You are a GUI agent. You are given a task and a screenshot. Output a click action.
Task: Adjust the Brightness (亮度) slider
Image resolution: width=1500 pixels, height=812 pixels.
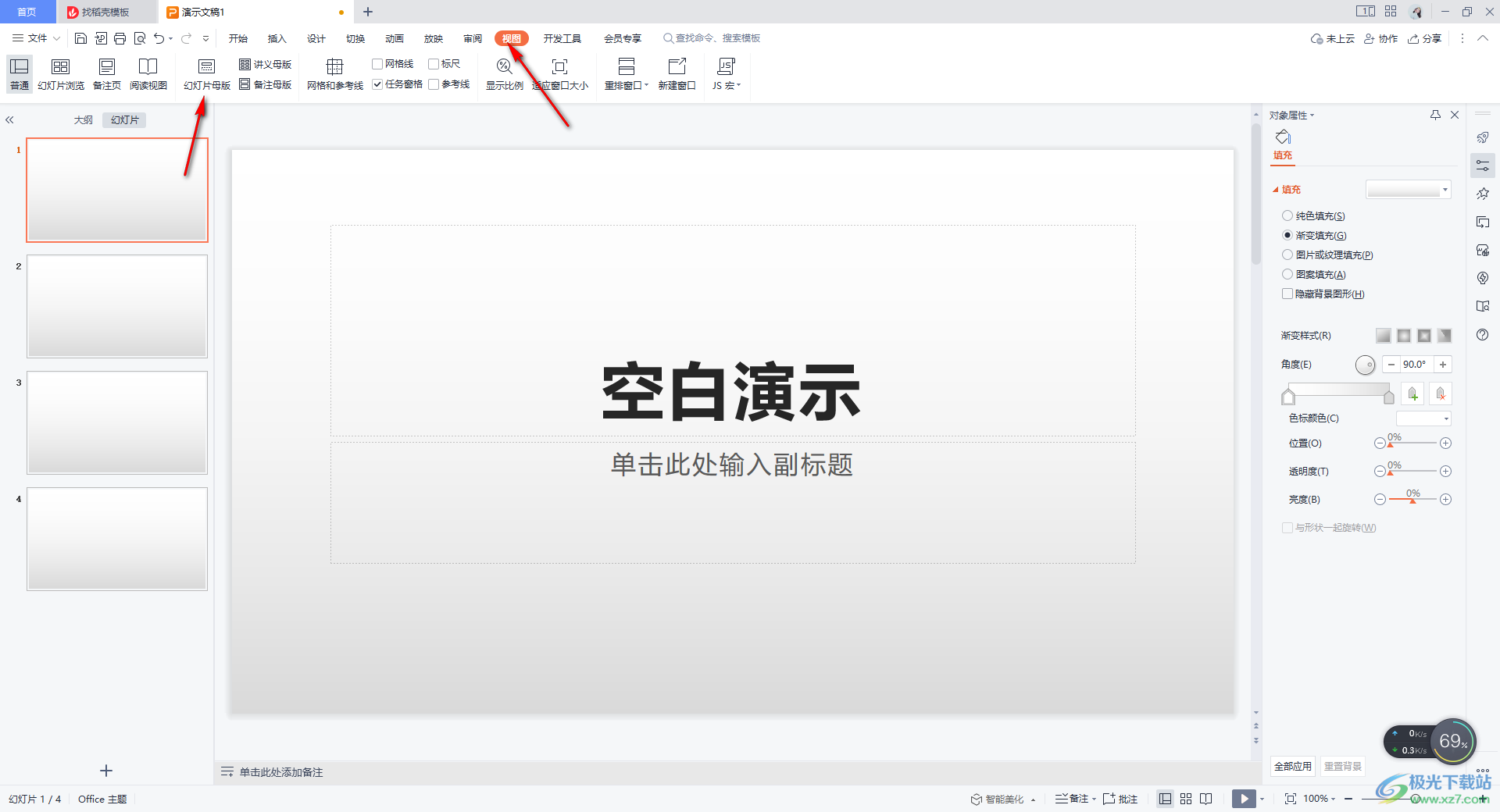[x=1412, y=499]
